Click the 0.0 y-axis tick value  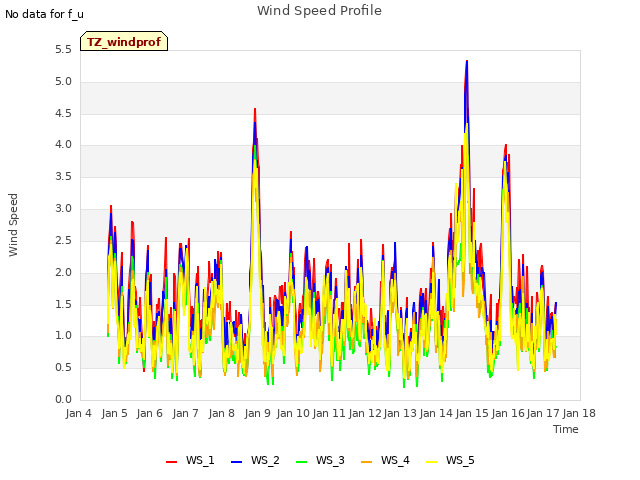coord(63,399)
